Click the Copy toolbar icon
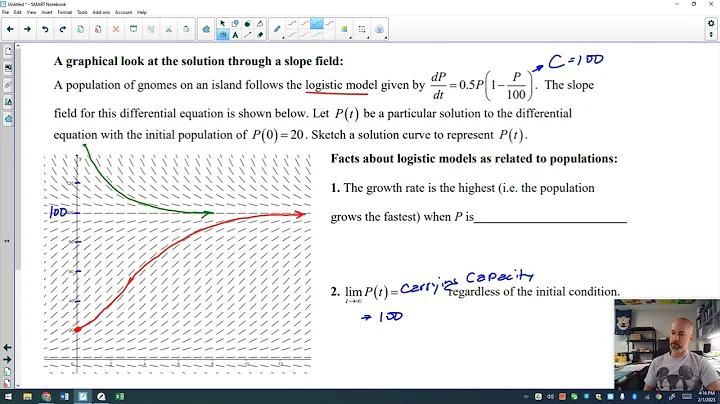The height and width of the screenshot is (404, 720). pos(151,29)
